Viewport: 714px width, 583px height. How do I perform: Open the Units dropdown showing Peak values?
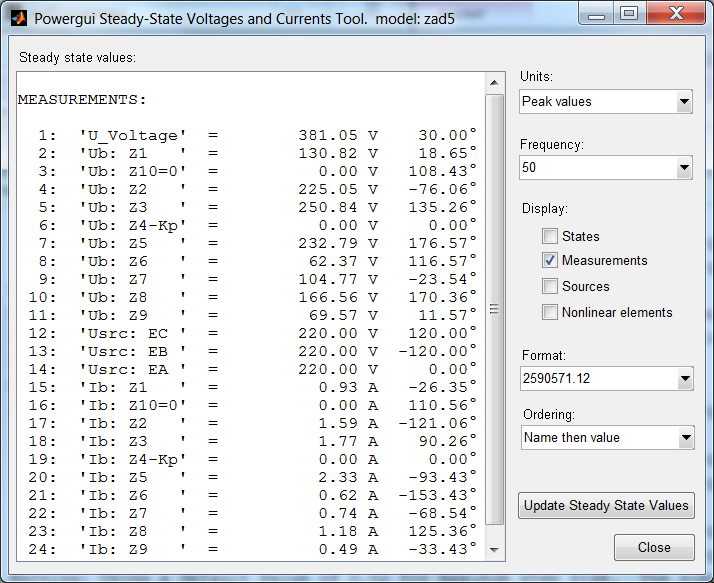click(606, 101)
